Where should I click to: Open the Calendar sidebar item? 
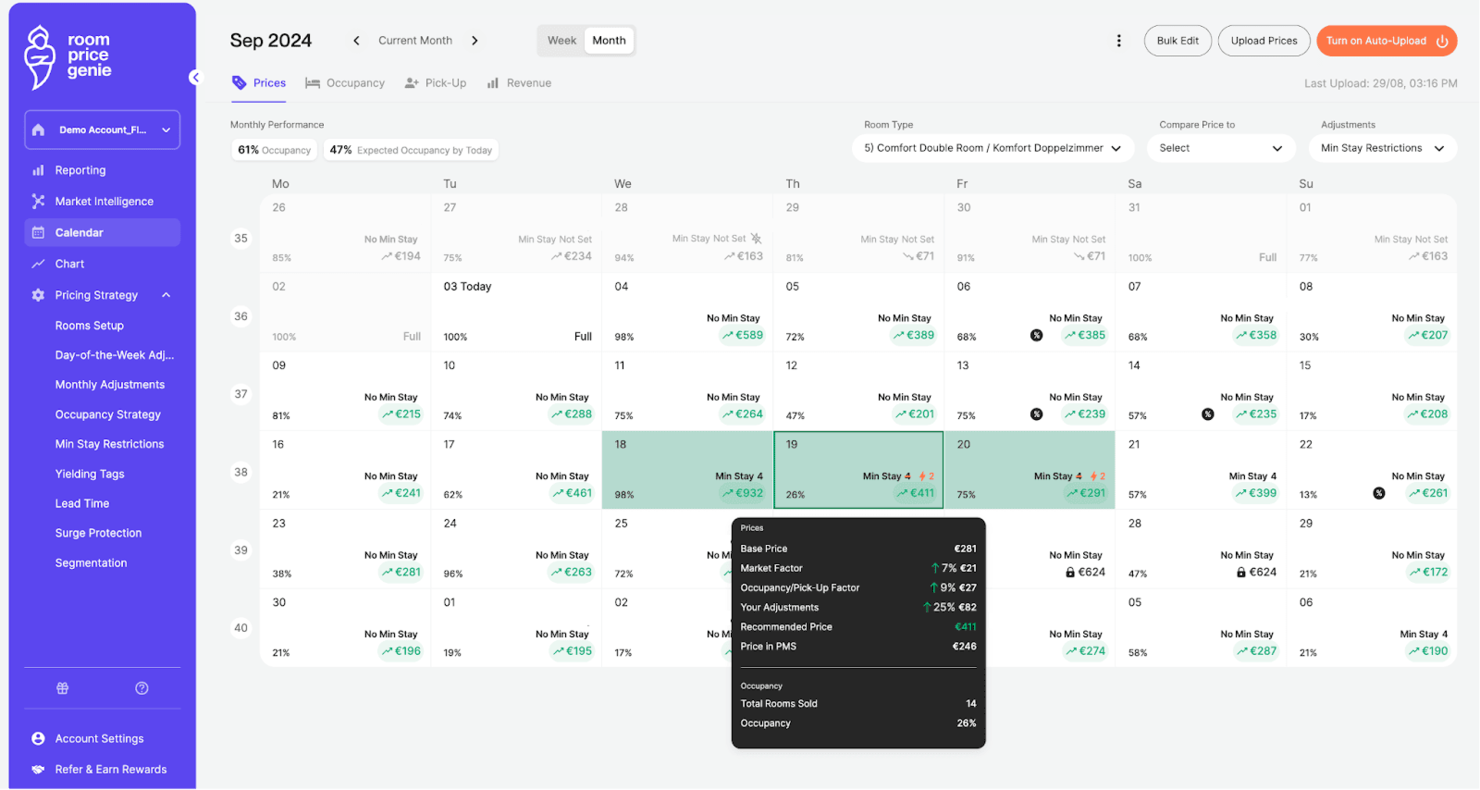tap(80, 232)
